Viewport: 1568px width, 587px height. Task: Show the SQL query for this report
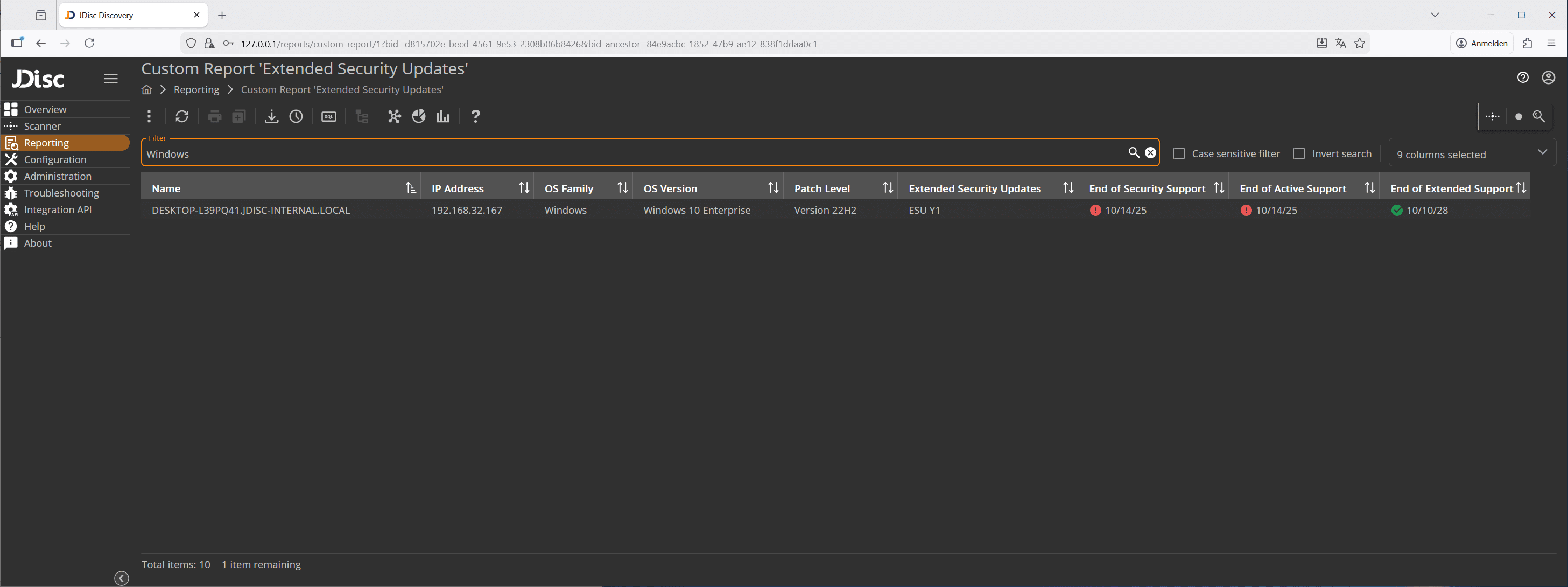[329, 116]
